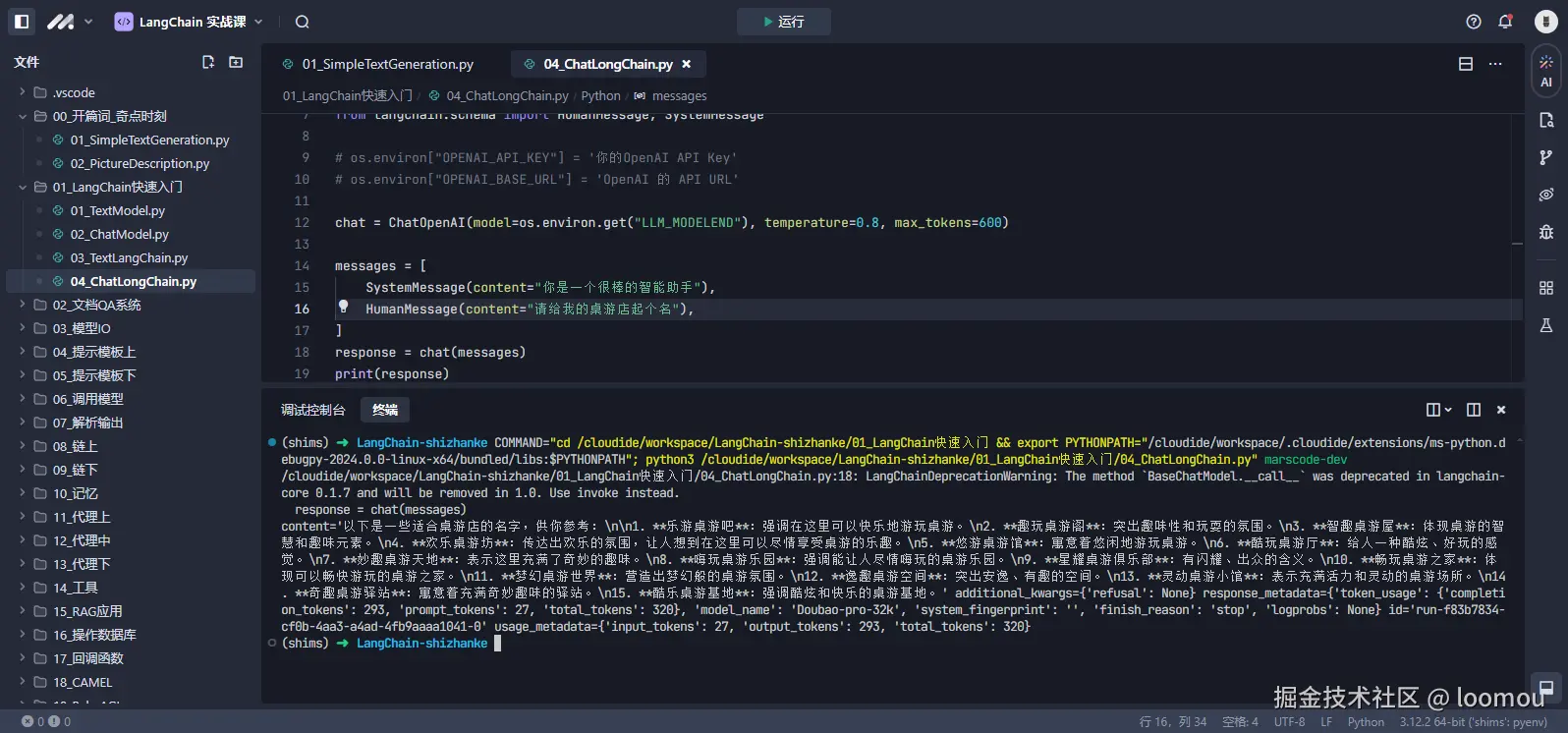Click the new file icon in file panel

pyautogui.click(x=208, y=62)
